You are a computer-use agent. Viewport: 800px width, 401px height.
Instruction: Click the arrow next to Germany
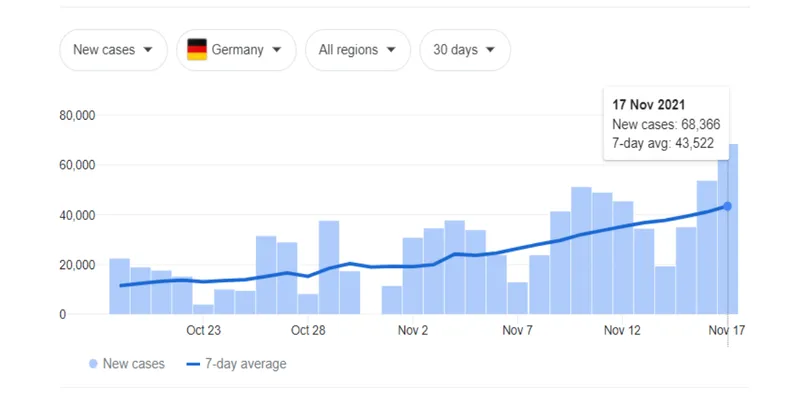tap(276, 49)
